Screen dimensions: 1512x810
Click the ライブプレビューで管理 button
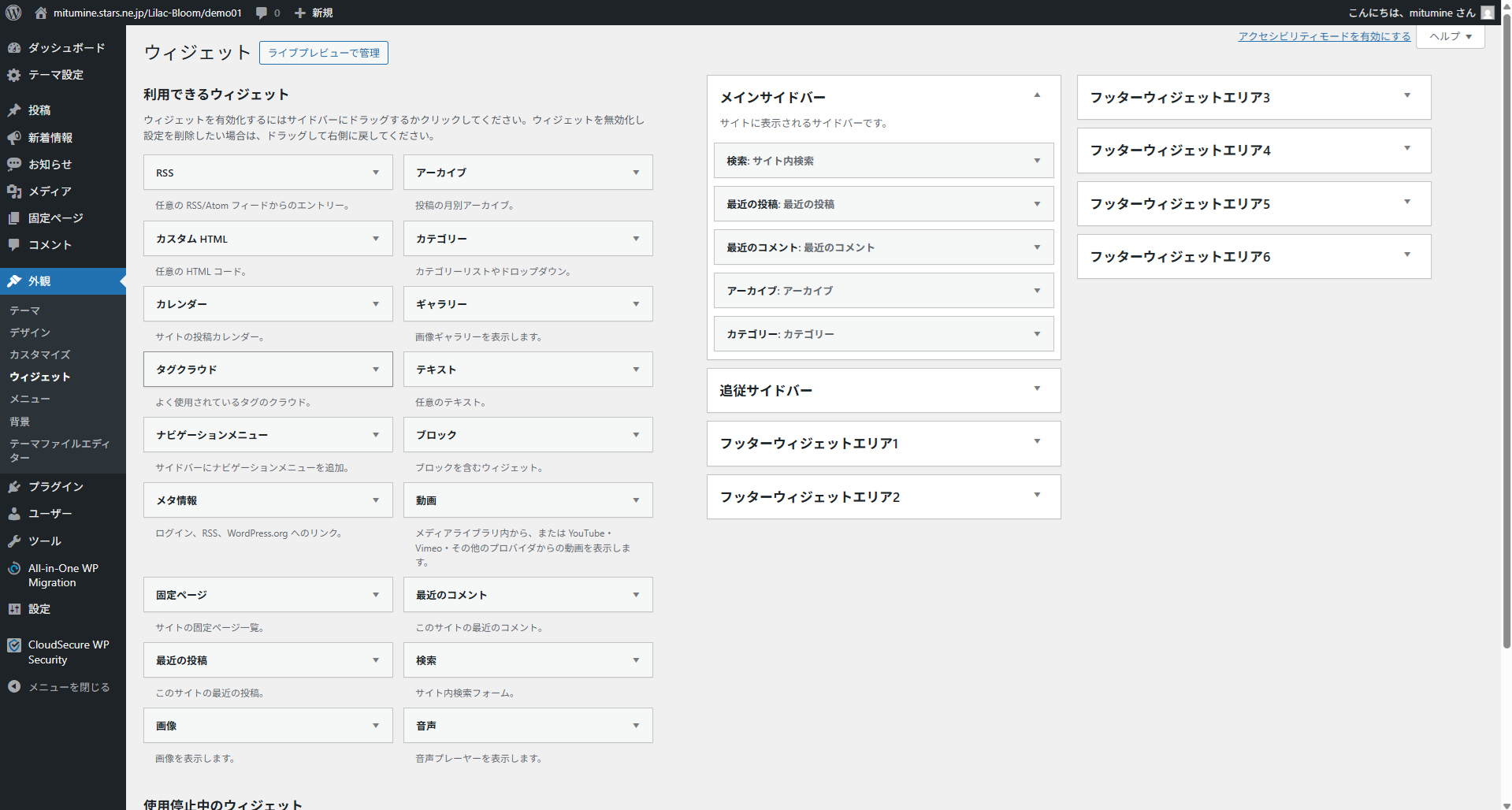click(324, 53)
